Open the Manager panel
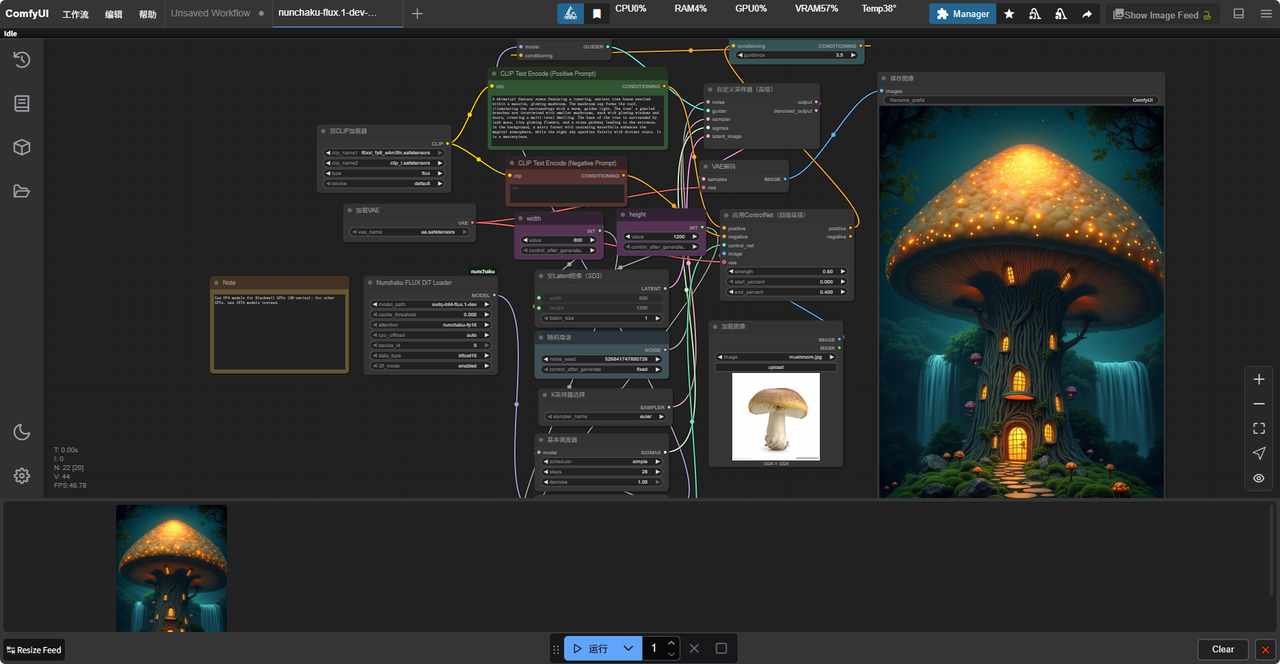 coord(962,14)
